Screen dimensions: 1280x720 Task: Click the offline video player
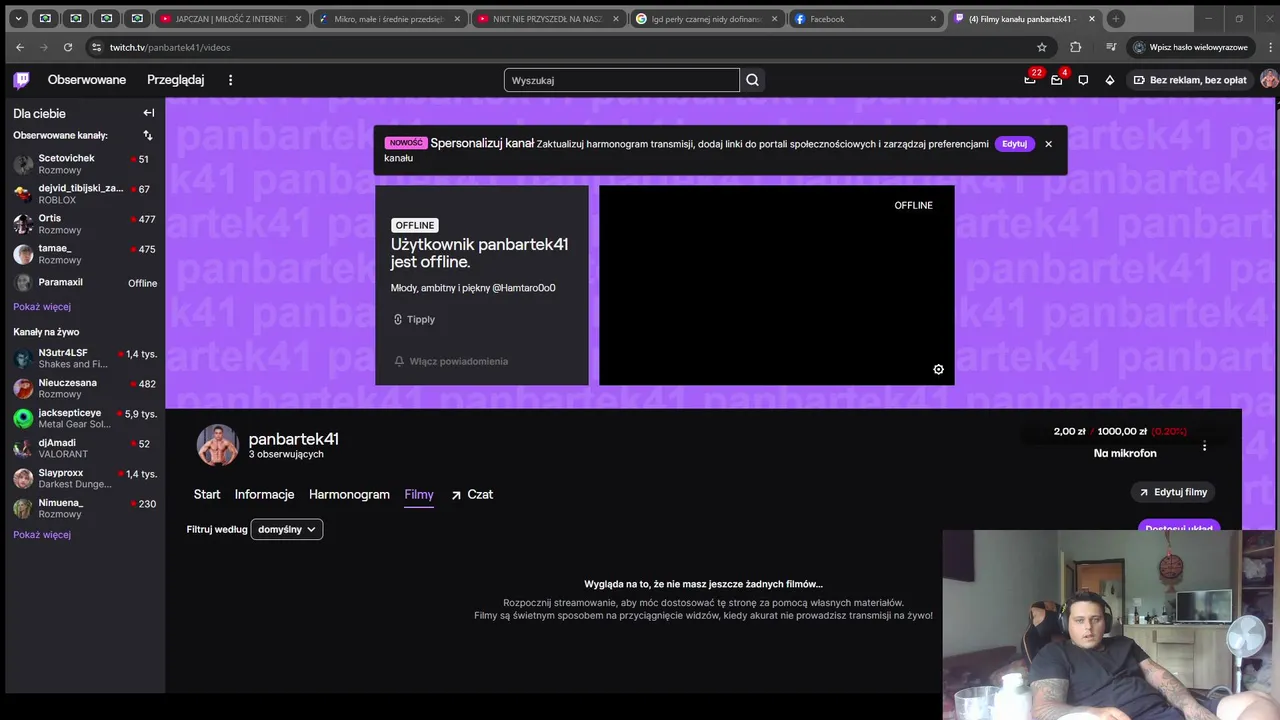coord(777,285)
